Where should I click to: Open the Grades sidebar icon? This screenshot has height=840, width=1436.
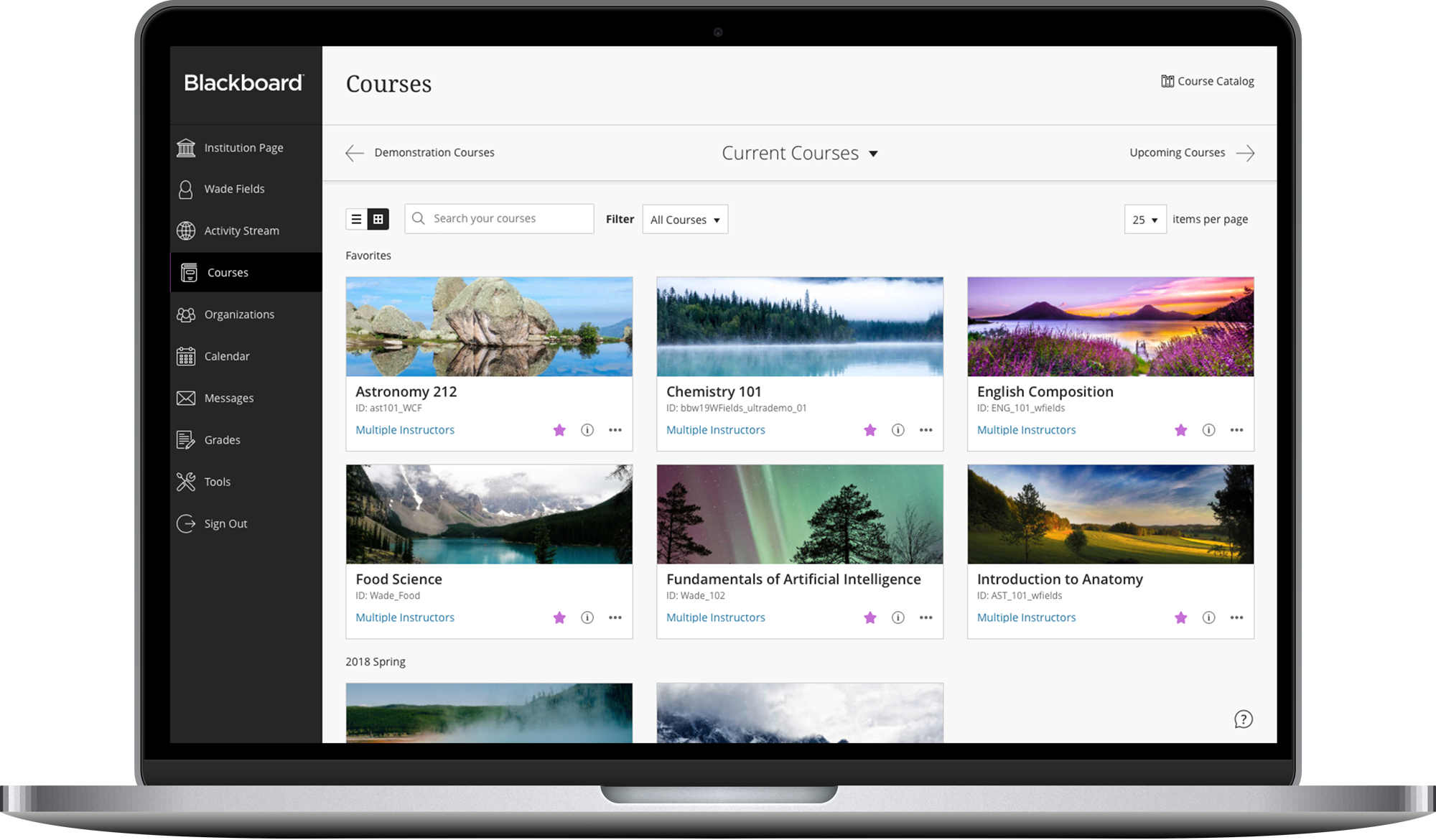[x=186, y=439]
